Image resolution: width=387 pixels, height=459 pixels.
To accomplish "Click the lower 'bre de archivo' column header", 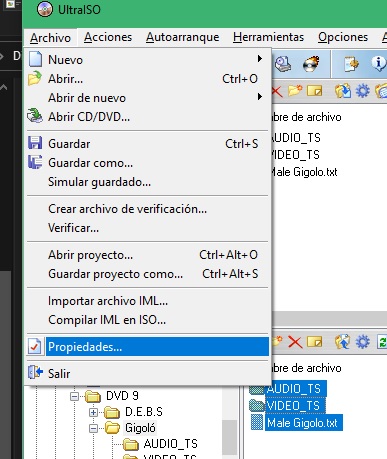I will click(306, 368).
